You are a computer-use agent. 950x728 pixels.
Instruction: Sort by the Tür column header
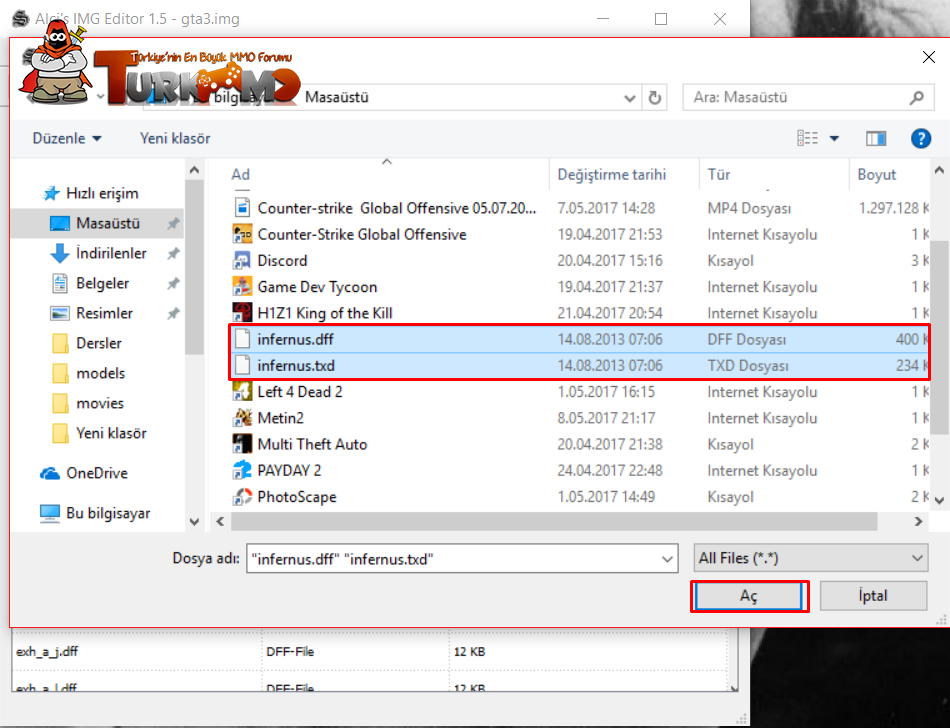pos(719,174)
